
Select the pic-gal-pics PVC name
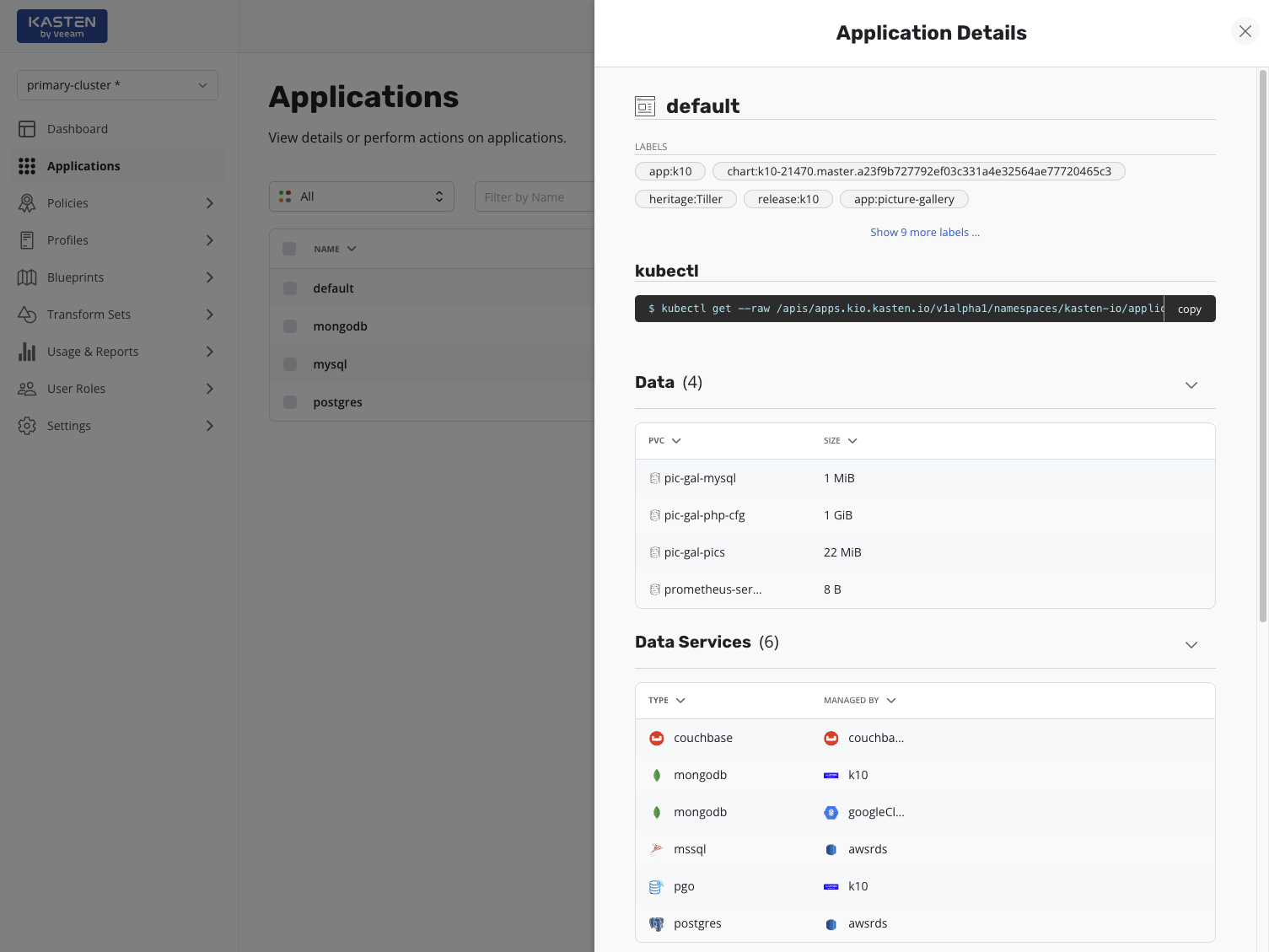coord(695,552)
